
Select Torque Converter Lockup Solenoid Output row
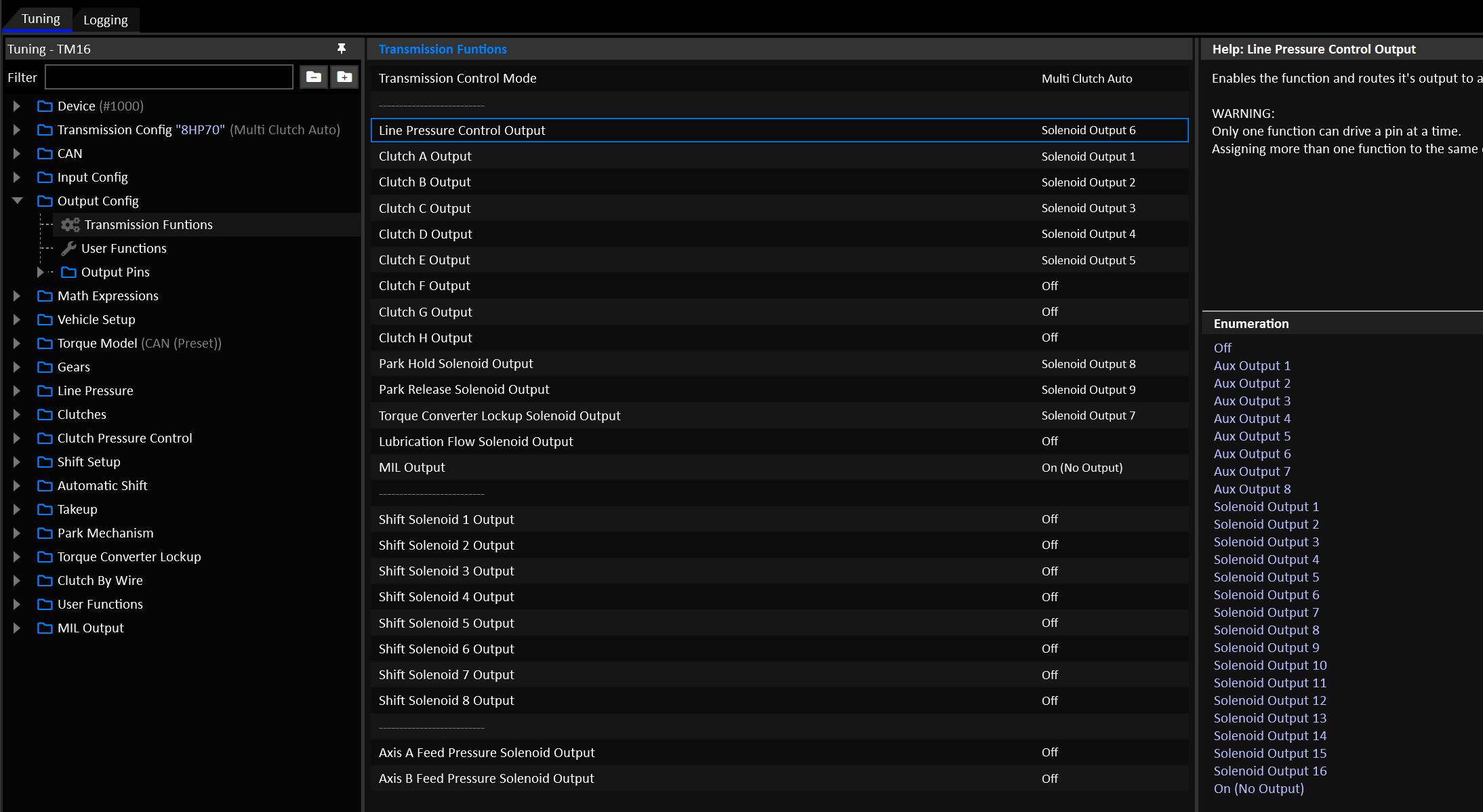click(x=779, y=415)
